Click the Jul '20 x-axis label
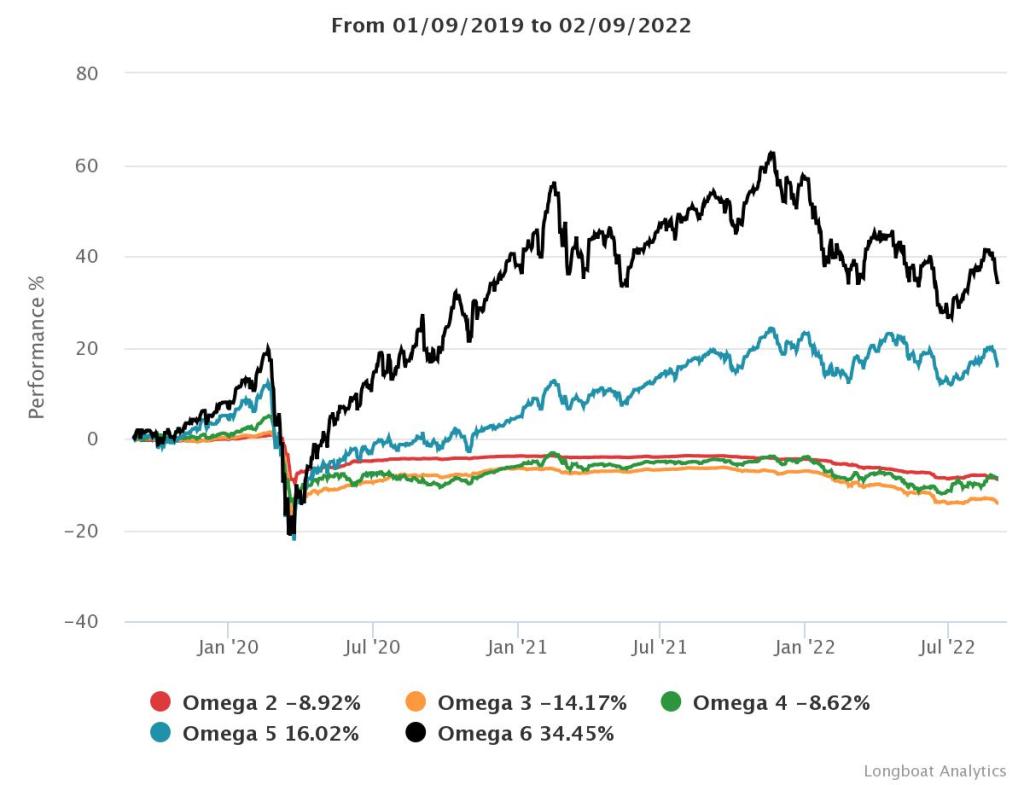The height and width of the screenshot is (785, 1024). pyautogui.click(x=372, y=647)
